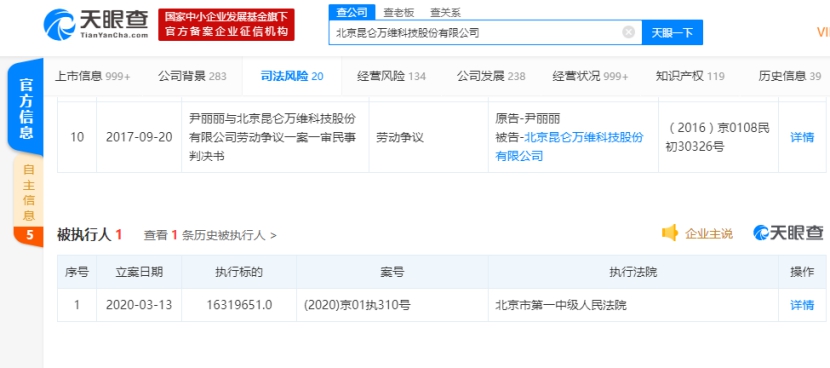Switch to the 官方信息 side tab
Viewport: 830px width, 368px height.
tap(26, 108)
